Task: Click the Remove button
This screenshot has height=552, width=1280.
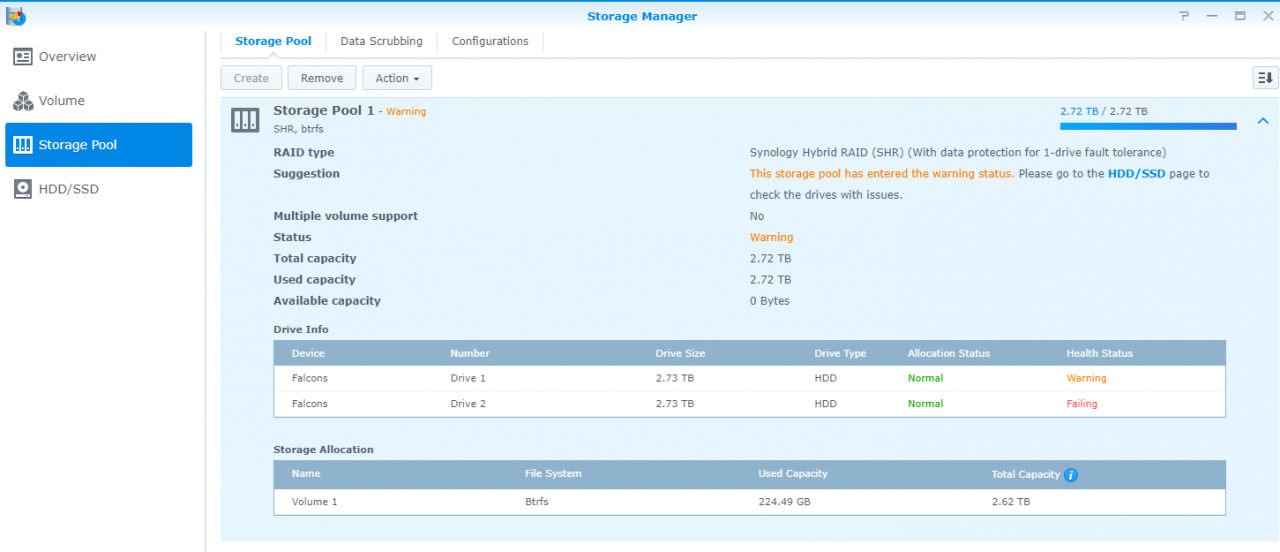Action: (321, 78)
